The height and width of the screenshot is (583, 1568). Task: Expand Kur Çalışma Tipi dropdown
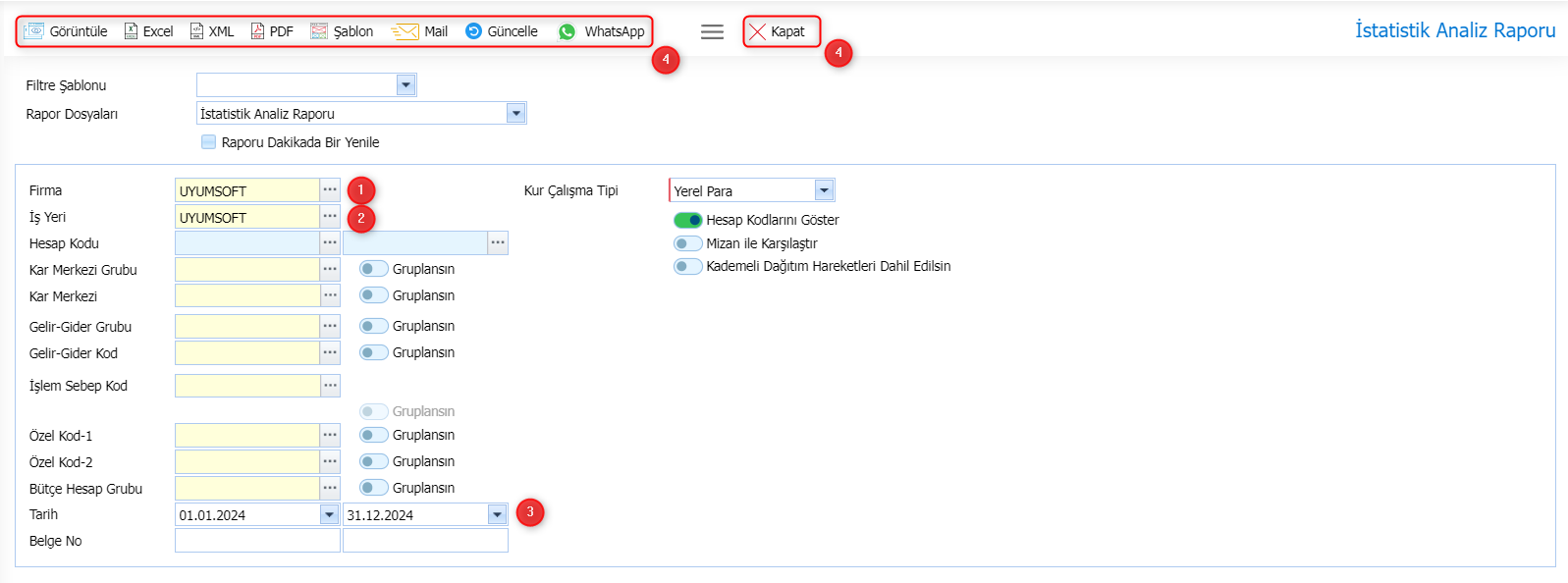[824, 190]
